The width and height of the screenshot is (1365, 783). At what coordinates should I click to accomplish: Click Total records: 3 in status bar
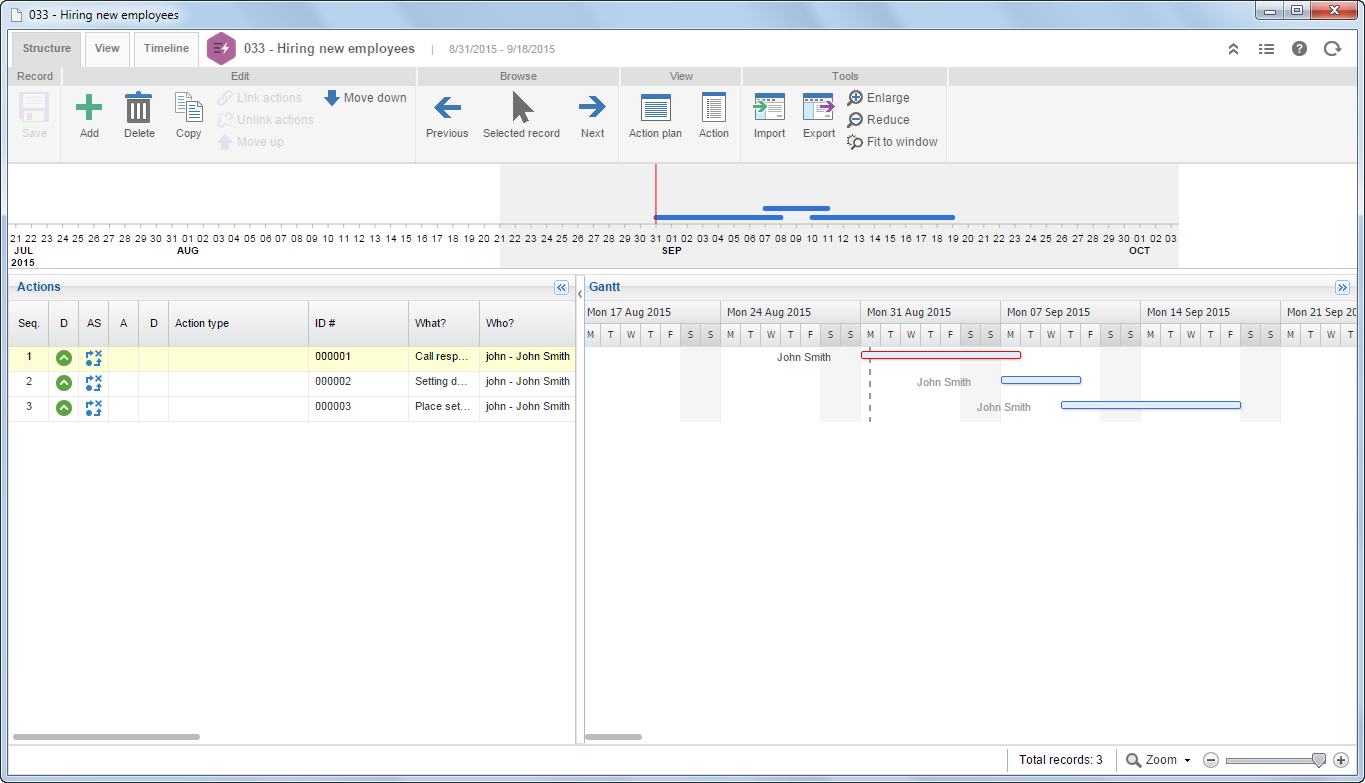click(x=1060, y=760)
